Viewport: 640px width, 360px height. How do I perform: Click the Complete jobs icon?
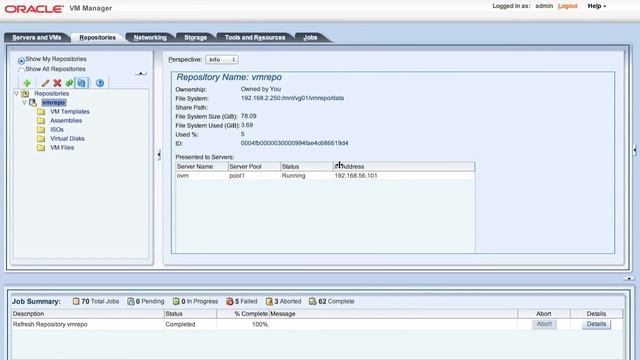[x=313, y=301]
